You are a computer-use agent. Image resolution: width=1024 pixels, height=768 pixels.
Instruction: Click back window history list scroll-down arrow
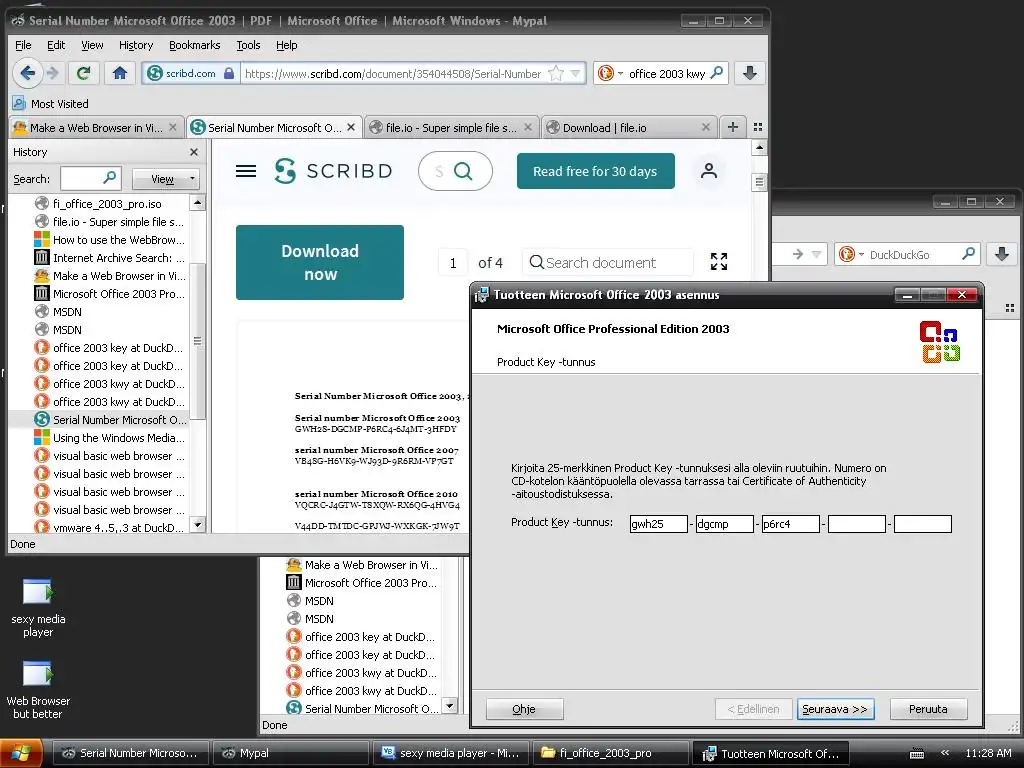pyautogui.click(x=449, y=705)
